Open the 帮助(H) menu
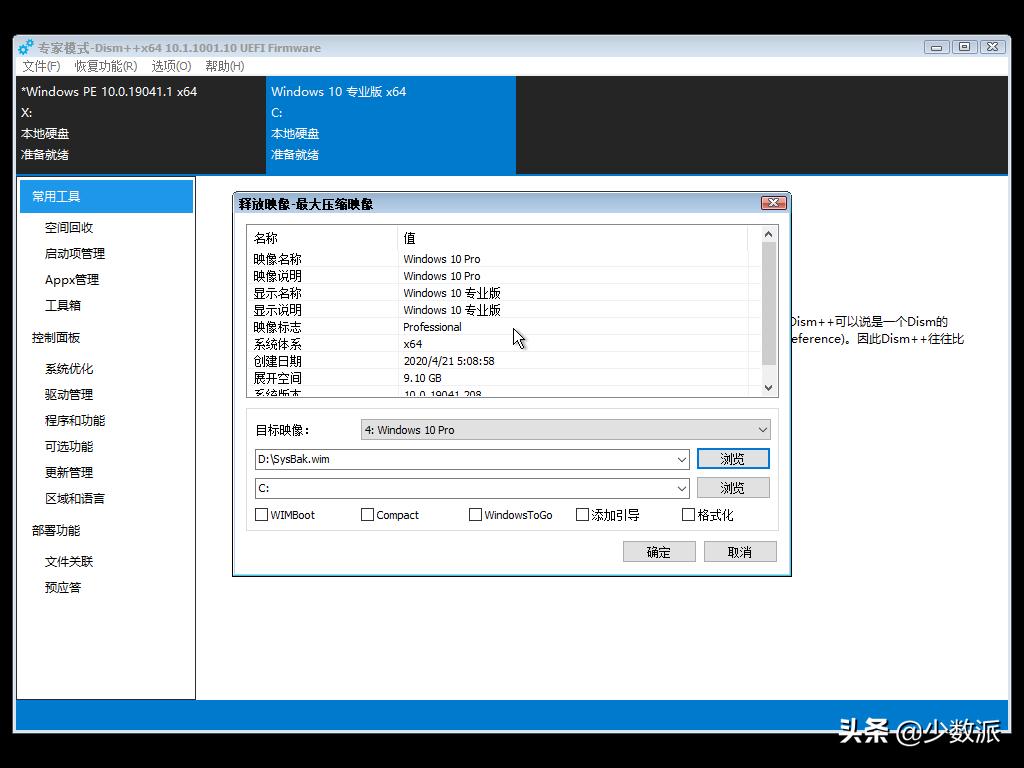Screen dimensions: 1024x768 coord(225,66)
